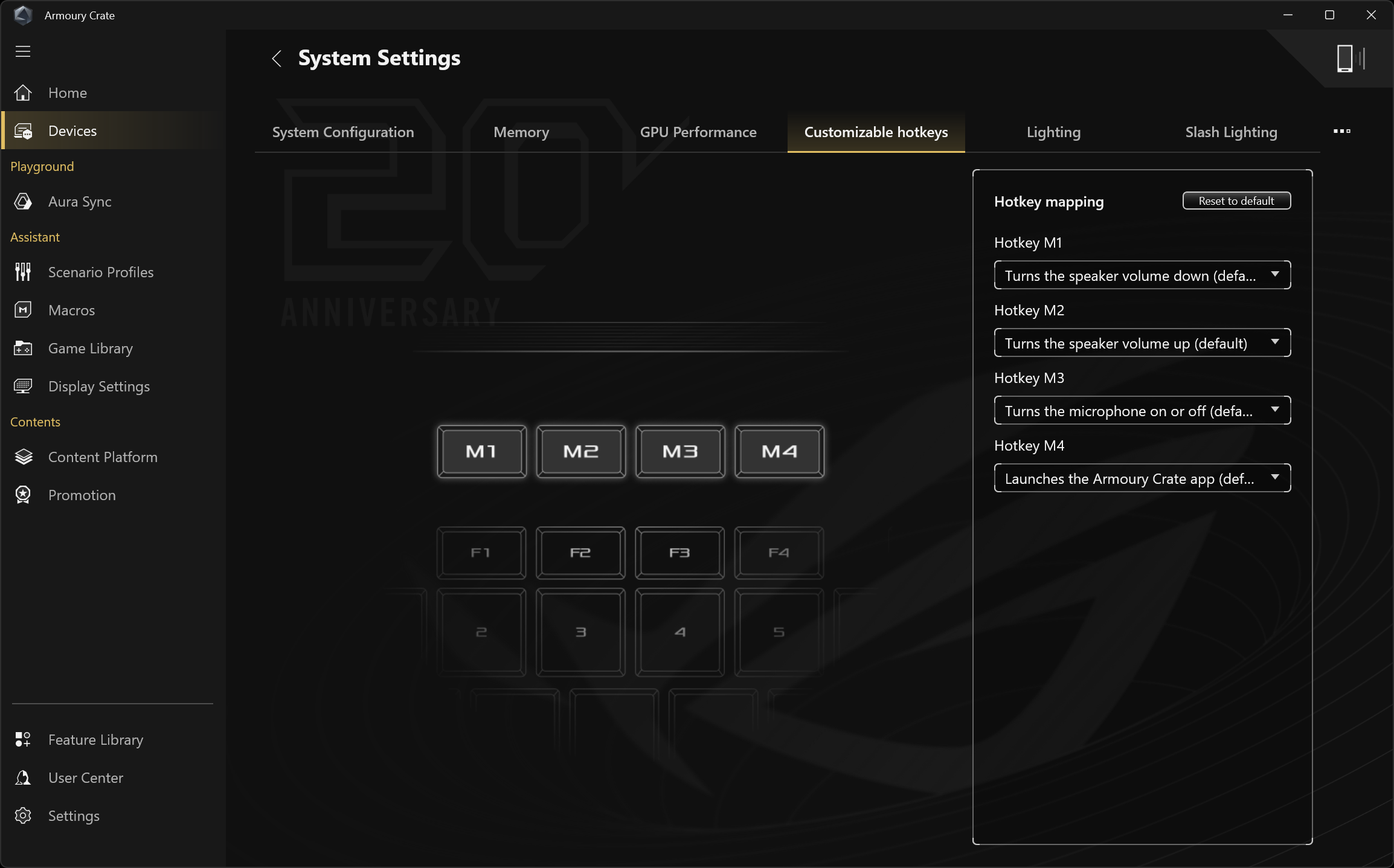1394x868 pixels.
Task: Open the hamburger navigation menu
Action: (23, 51)
